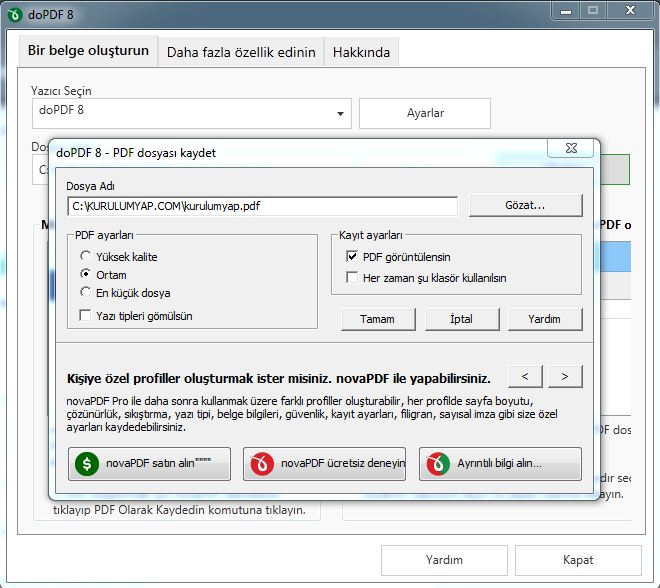Screen dimensions: 660x588
Task: Close the doPDF 8 main window
Action: 630,11
